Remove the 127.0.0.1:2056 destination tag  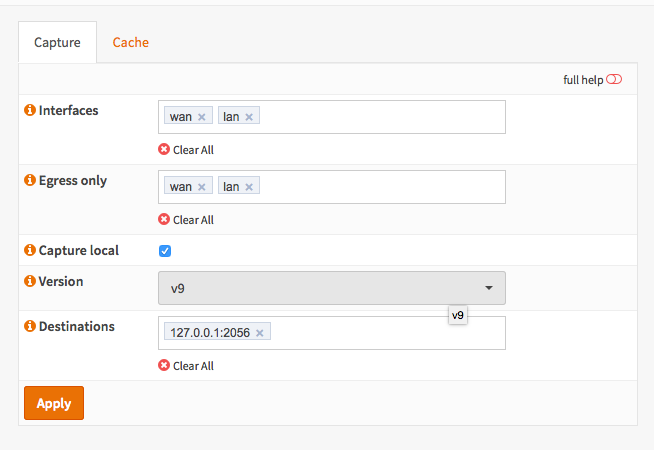click(x=260, y=333)
